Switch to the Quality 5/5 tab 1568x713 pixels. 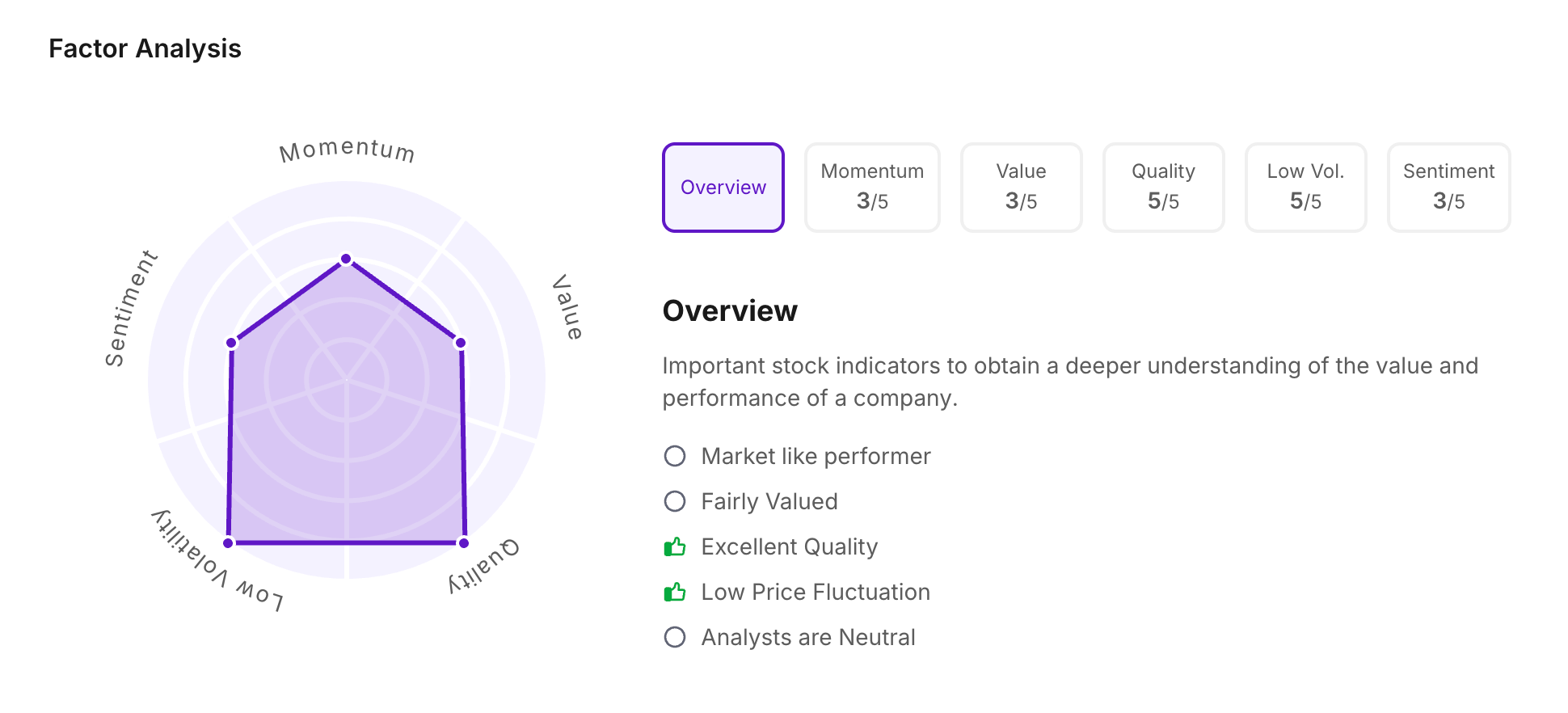click(x=1162, y=188)
